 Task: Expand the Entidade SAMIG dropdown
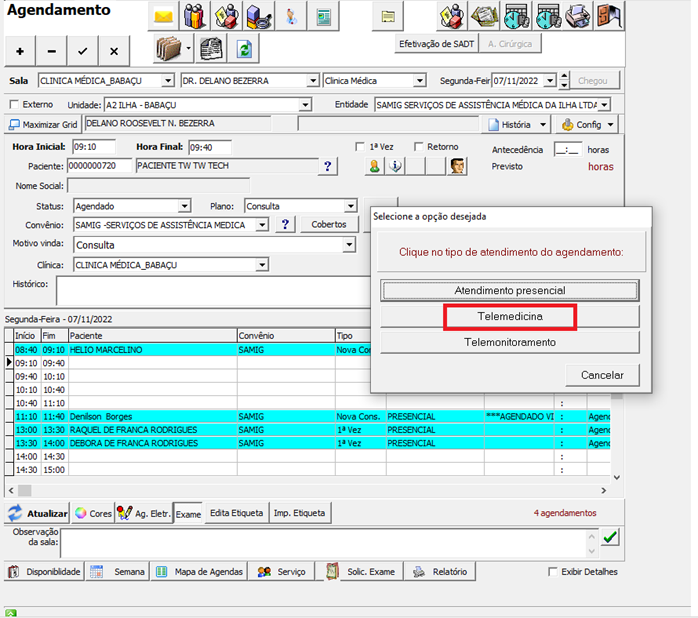click(604, 105)
